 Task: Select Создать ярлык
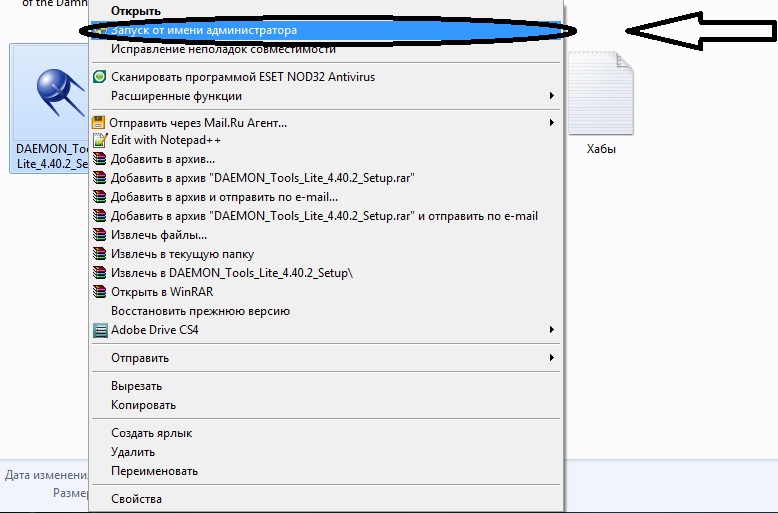point(326,433)
